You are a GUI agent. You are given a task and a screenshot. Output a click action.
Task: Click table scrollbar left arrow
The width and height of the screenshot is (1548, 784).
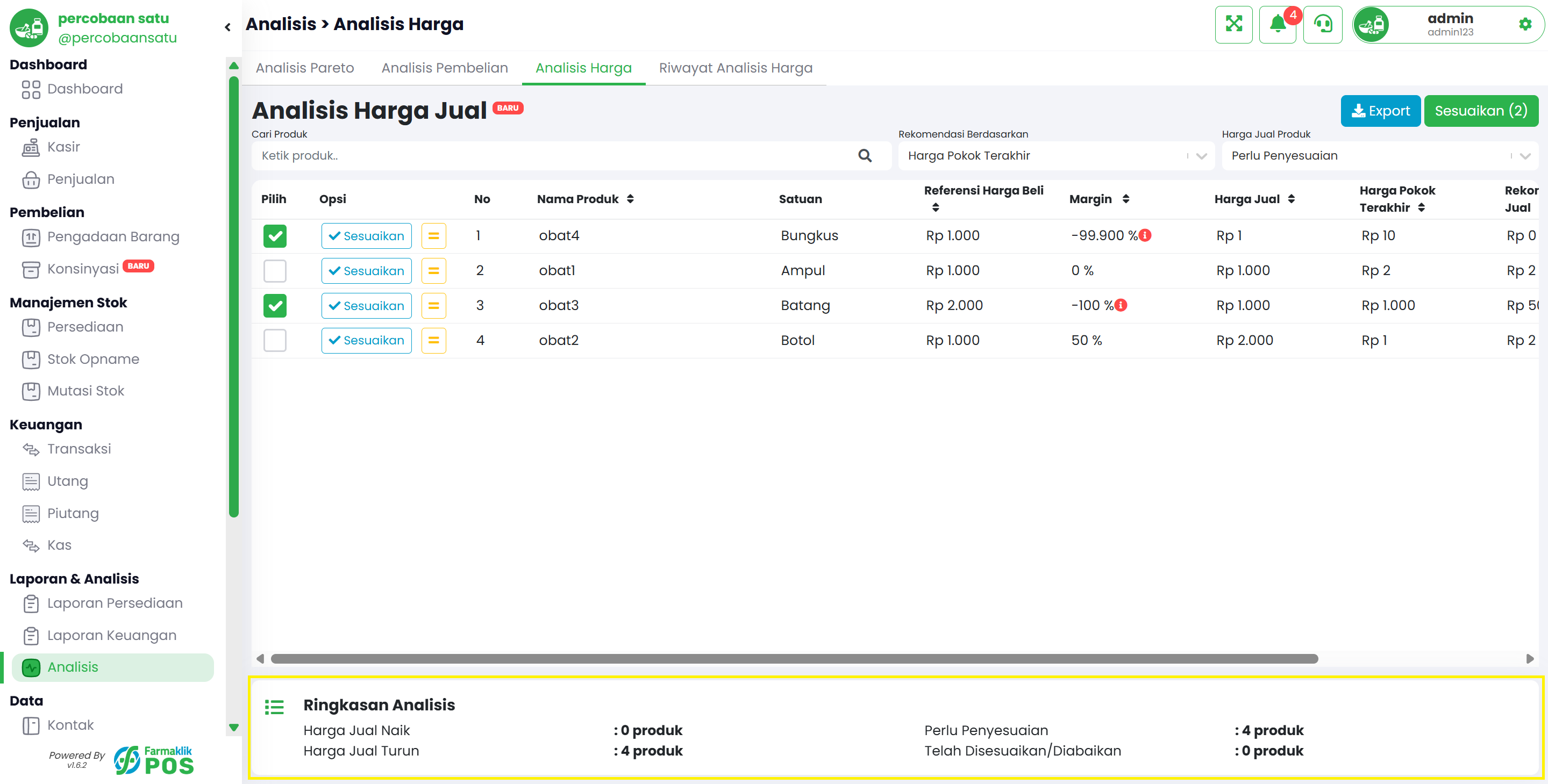pos(260,659)
